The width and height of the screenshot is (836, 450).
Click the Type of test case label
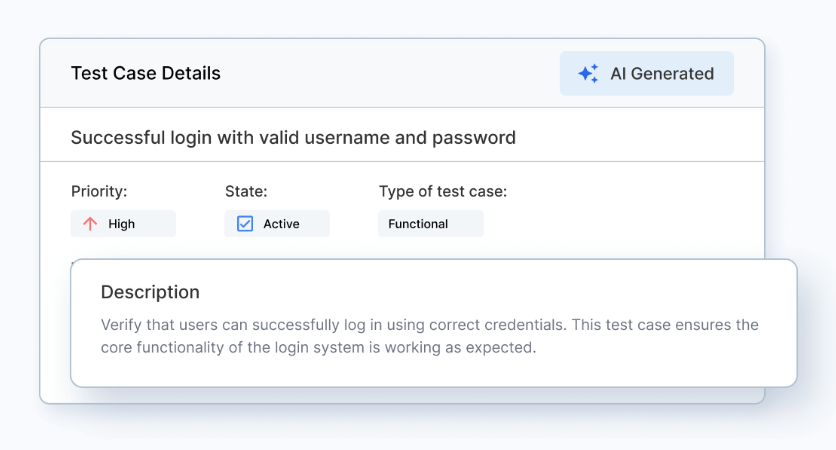(x=442, y=191)
